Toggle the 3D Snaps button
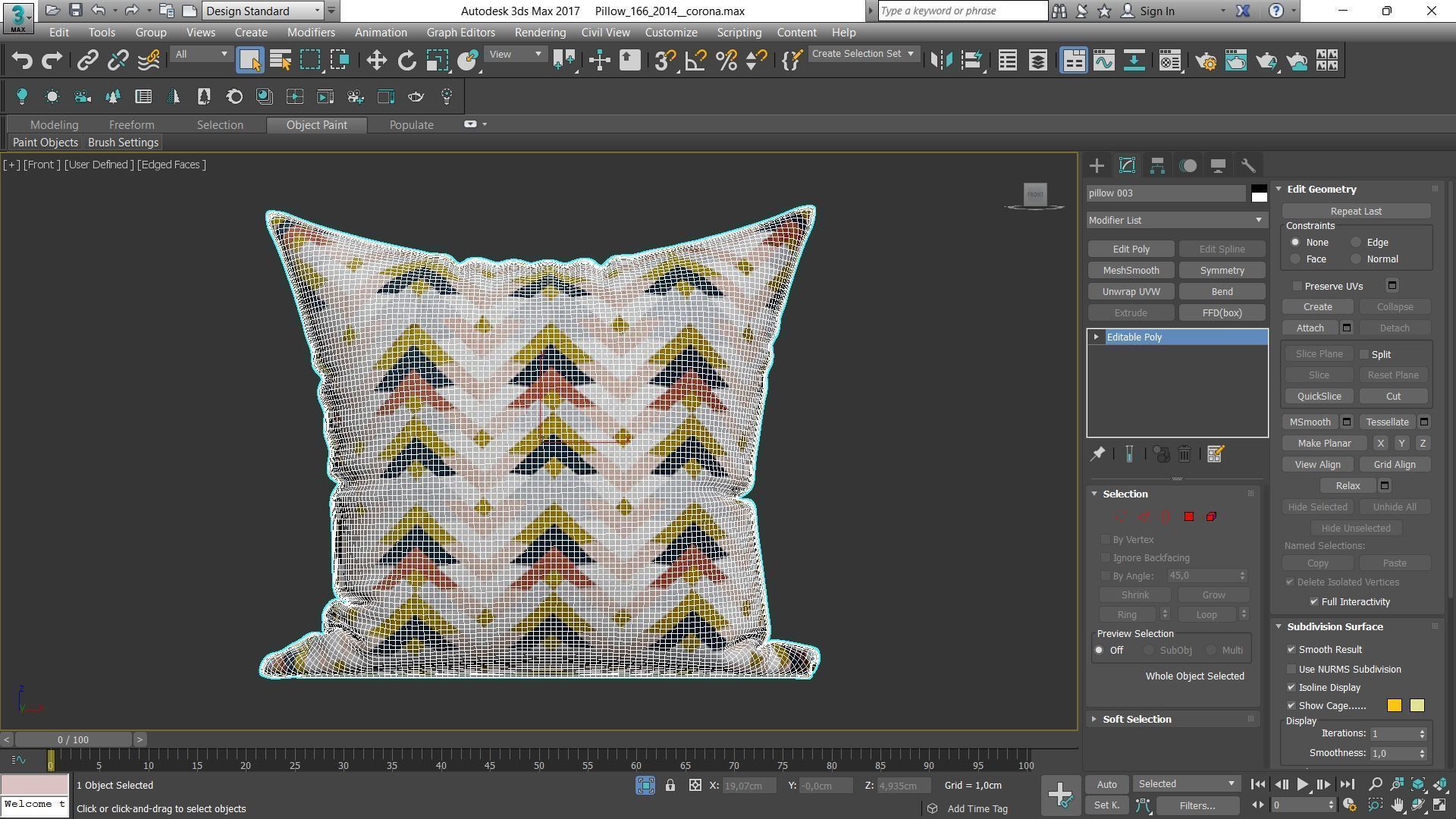The width and height of the screenshot is (1456, 819). (x=664, y=61)
